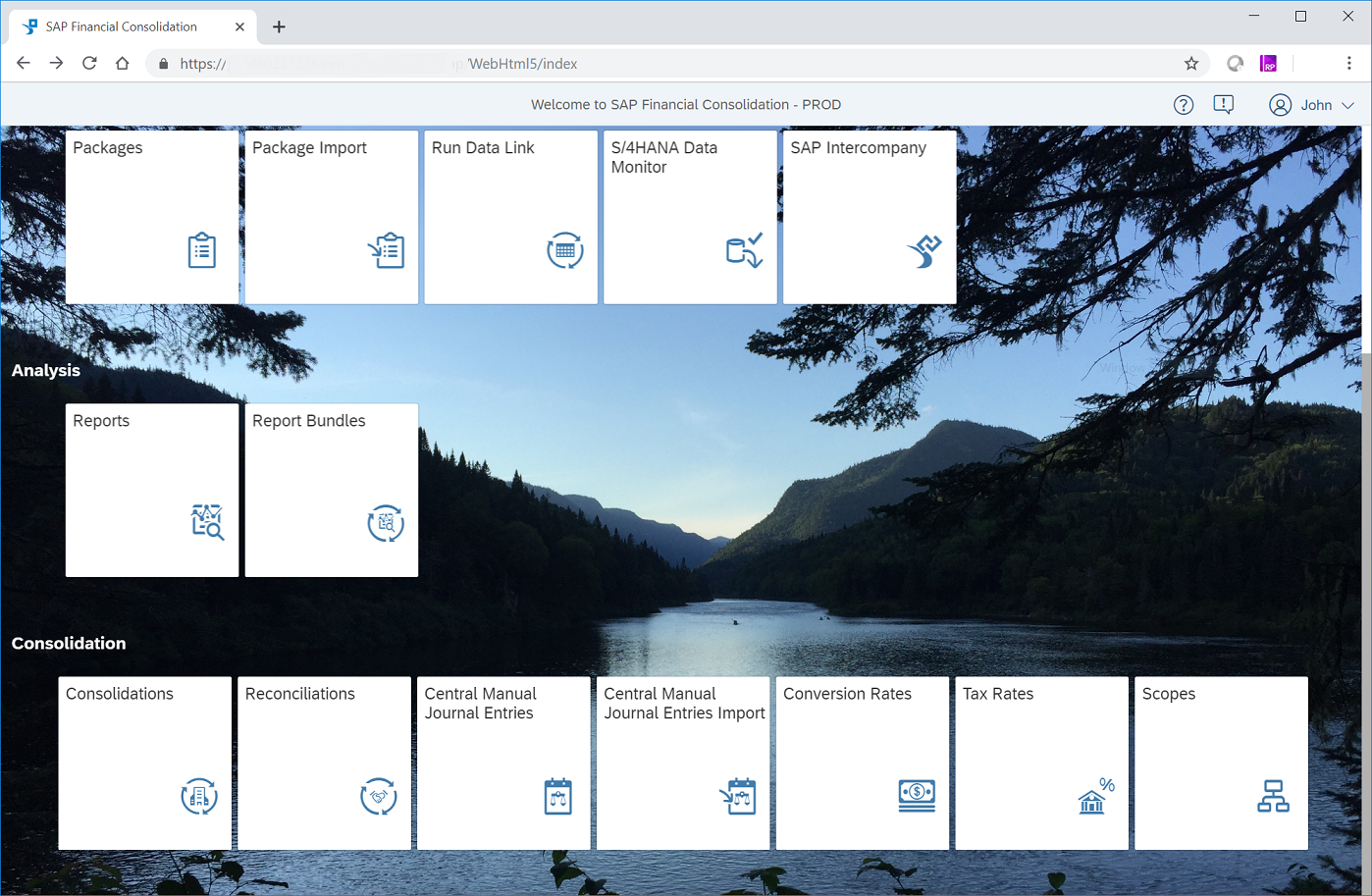Click Central Manual Journal Entries scales icon
This screenshot has height=896, width=1372.
click(x=557, y=796)
